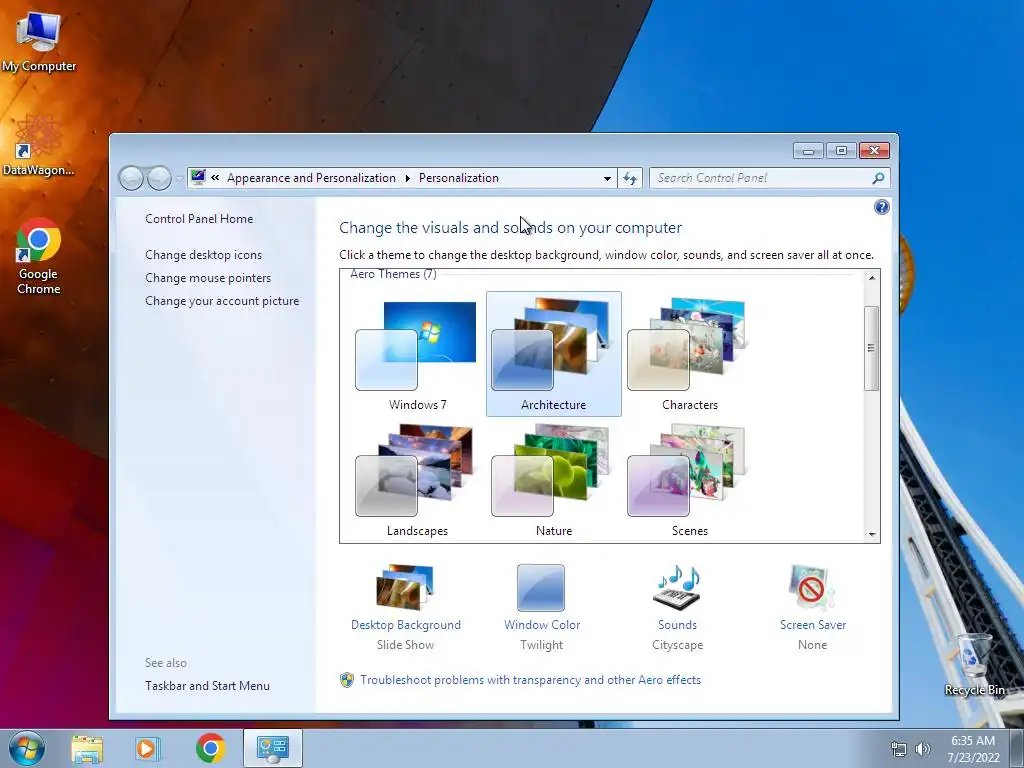Select the Nature theme
The width and height of the screenshot is (1024, 768).
pyautogui.click(x=554, y=480)
